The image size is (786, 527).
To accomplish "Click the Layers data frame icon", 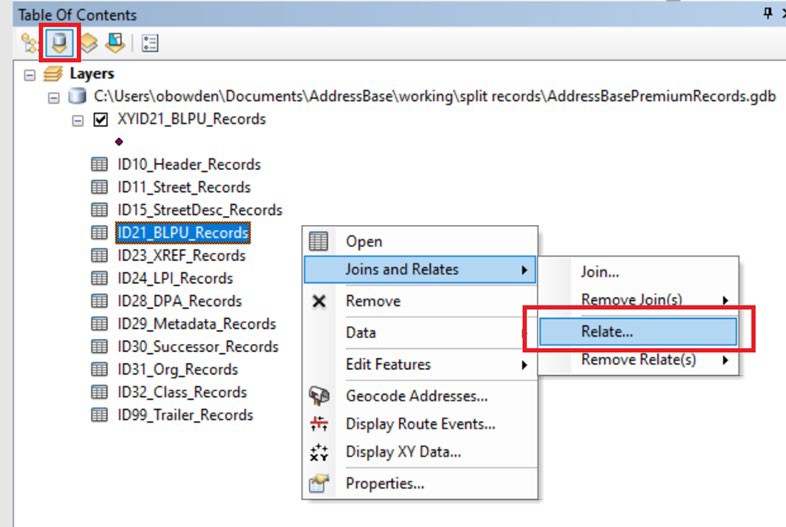I will pos(53,74).
